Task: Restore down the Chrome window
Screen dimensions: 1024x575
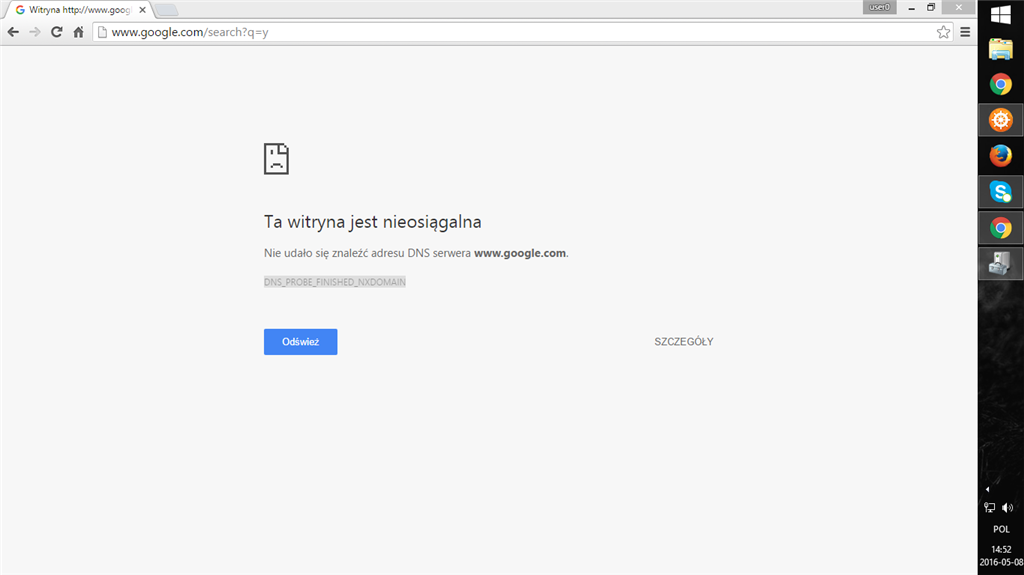Action: coord(931,8)
